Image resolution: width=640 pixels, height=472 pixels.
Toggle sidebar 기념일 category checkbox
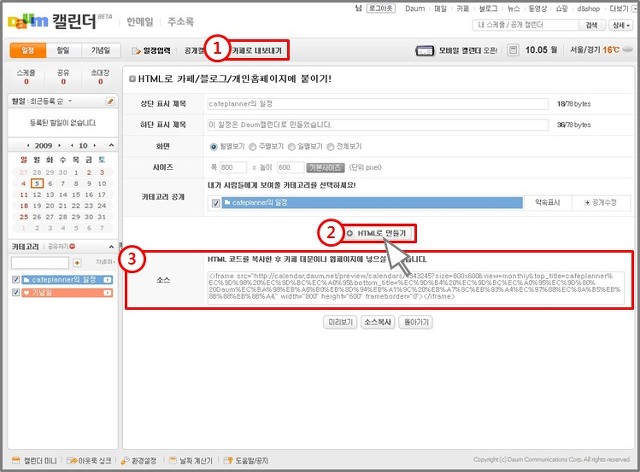tap(16, 292)
